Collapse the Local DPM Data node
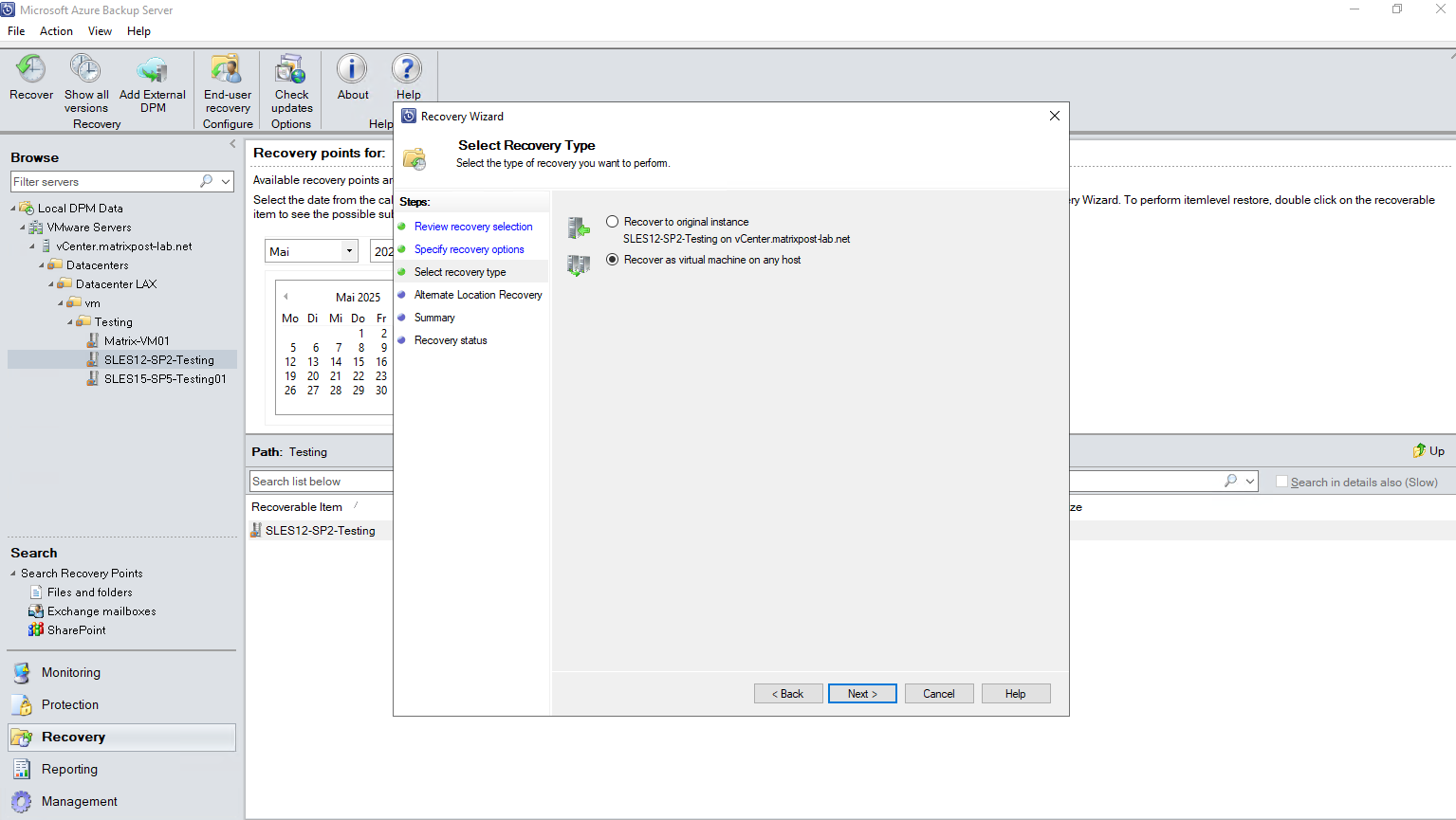 [13, 209]
